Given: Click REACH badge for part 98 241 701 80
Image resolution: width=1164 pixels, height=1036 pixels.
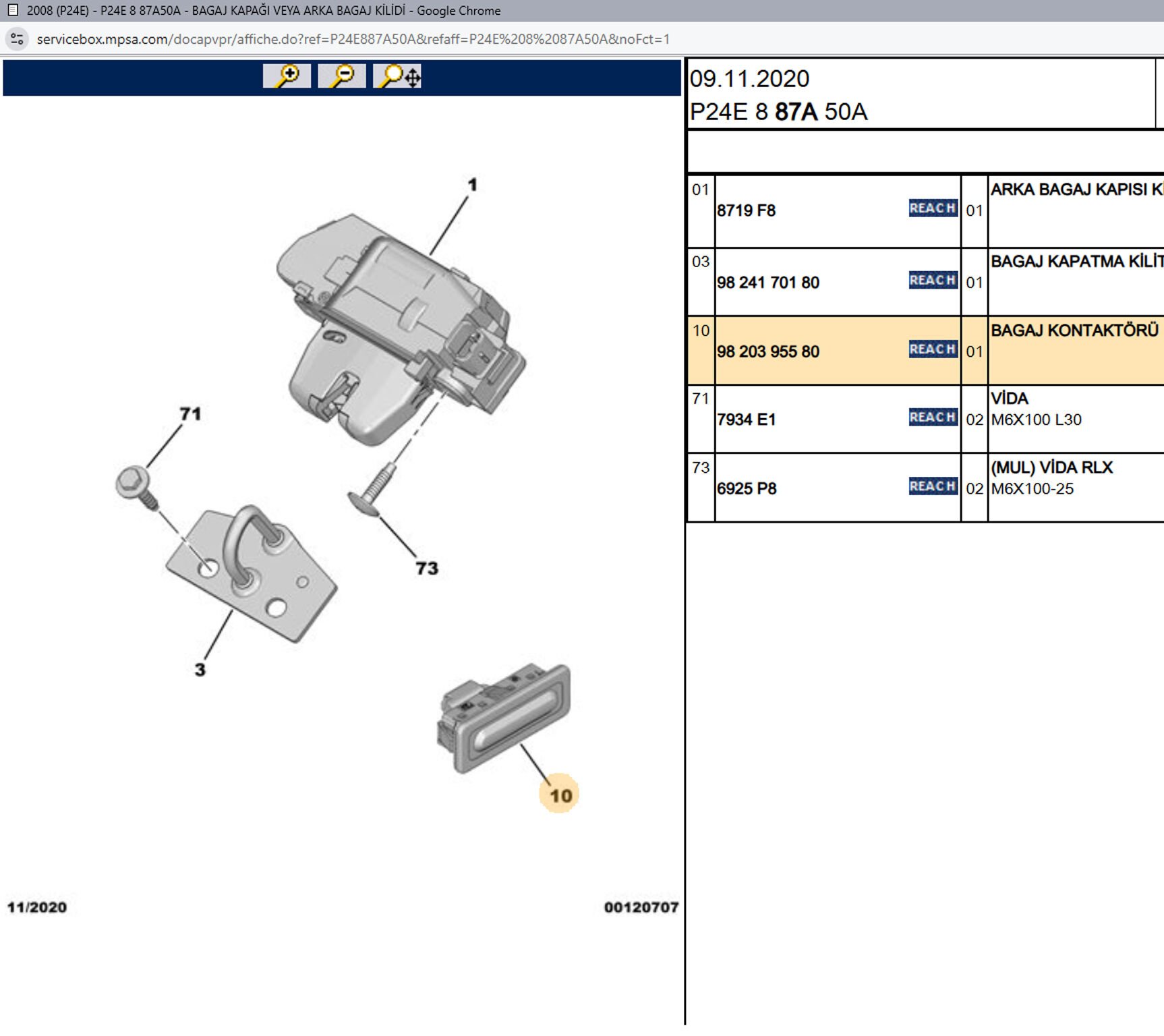Looking at the screenshot, I should coord(933,281).
